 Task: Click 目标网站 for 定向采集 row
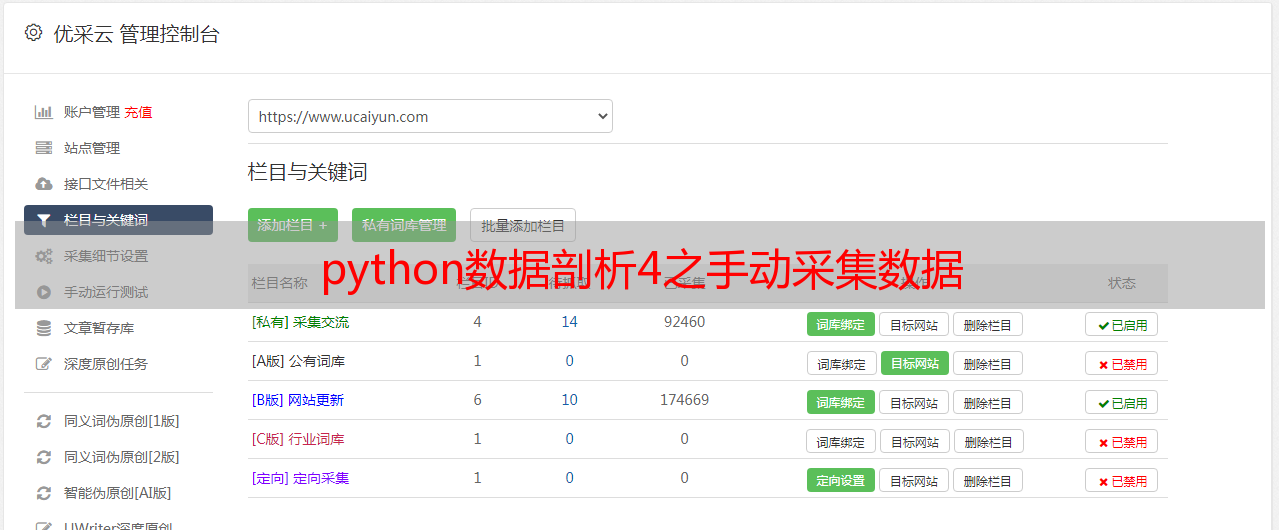[x=914, y=480]
